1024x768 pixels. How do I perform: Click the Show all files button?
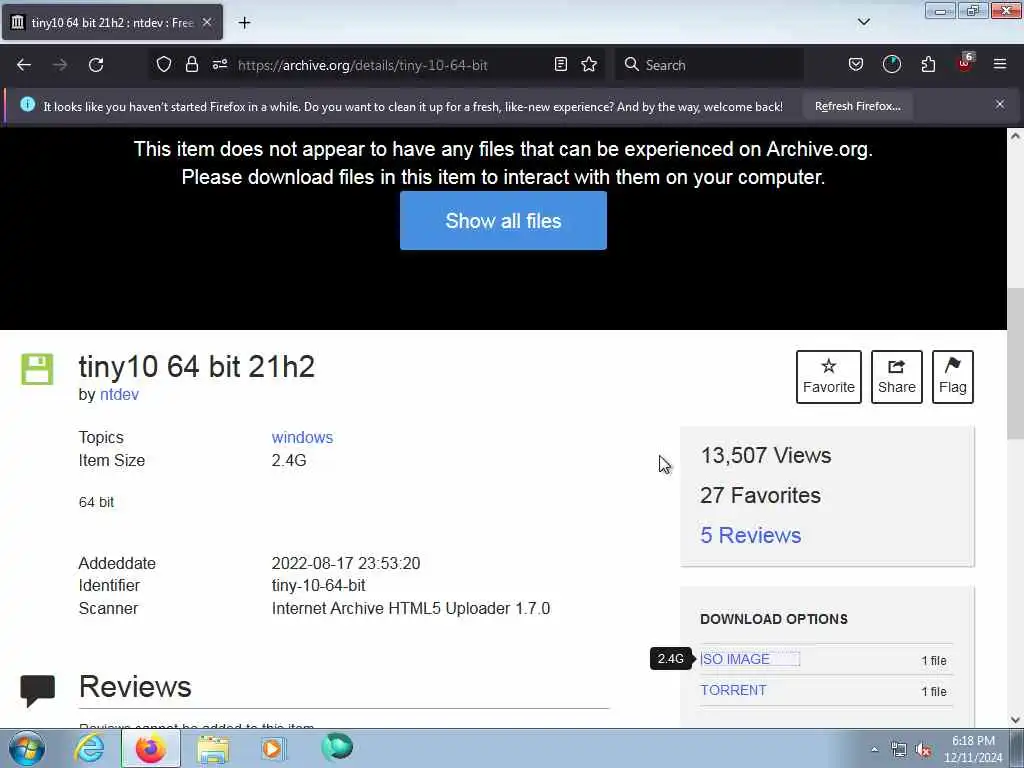point(503,221)
